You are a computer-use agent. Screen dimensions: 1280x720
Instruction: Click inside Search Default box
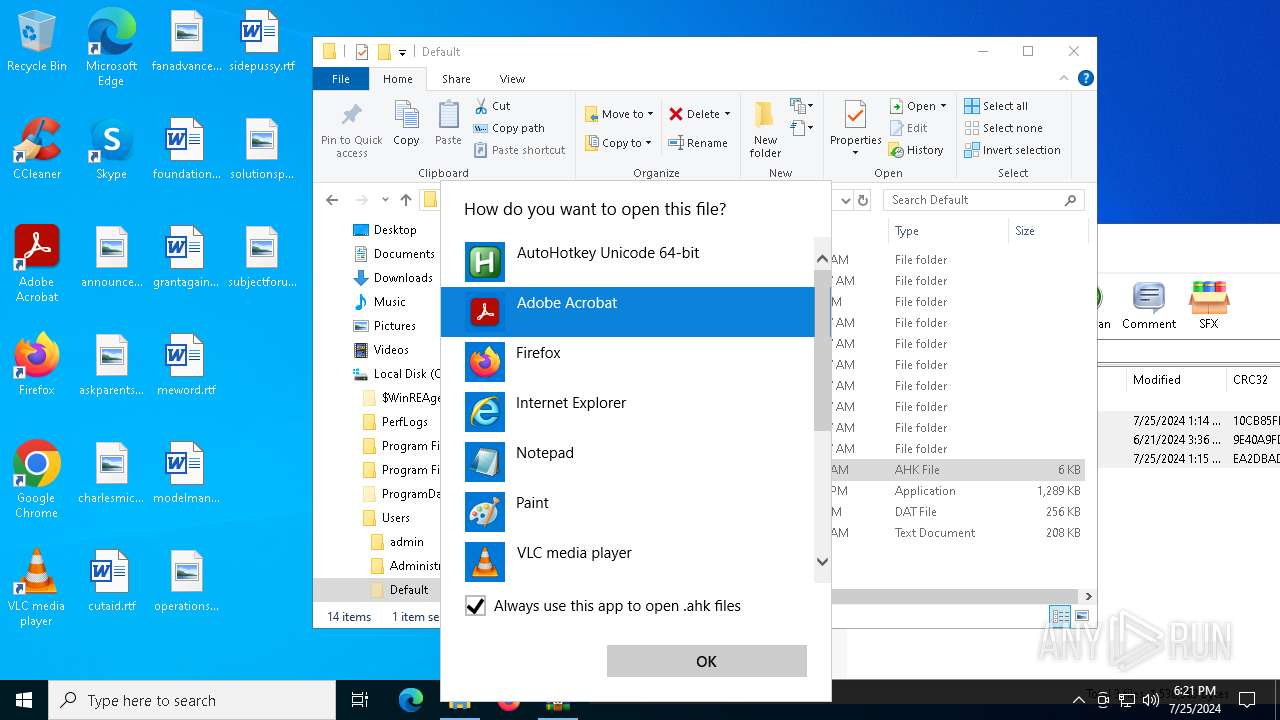click(x=985, y=200)
